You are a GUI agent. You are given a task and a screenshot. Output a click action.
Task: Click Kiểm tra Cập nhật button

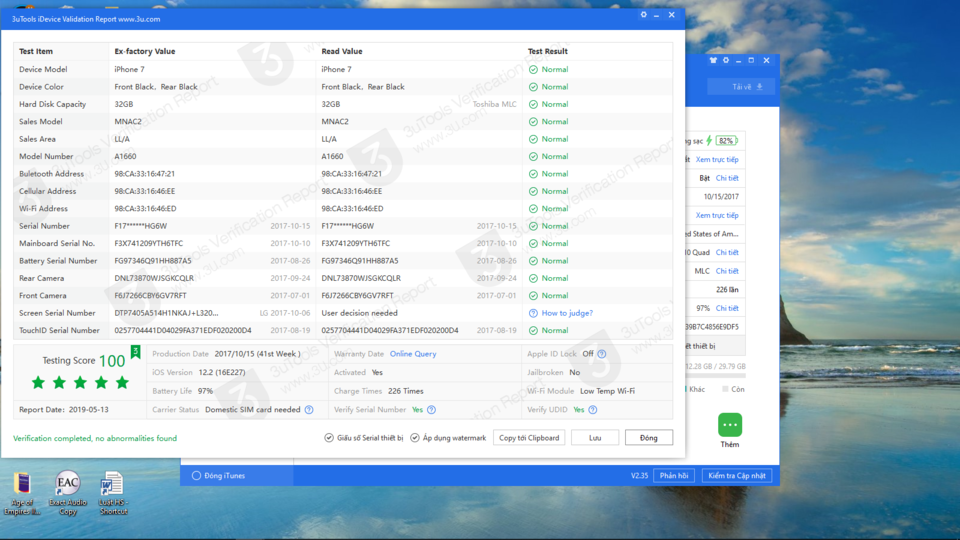coord(737,476)
